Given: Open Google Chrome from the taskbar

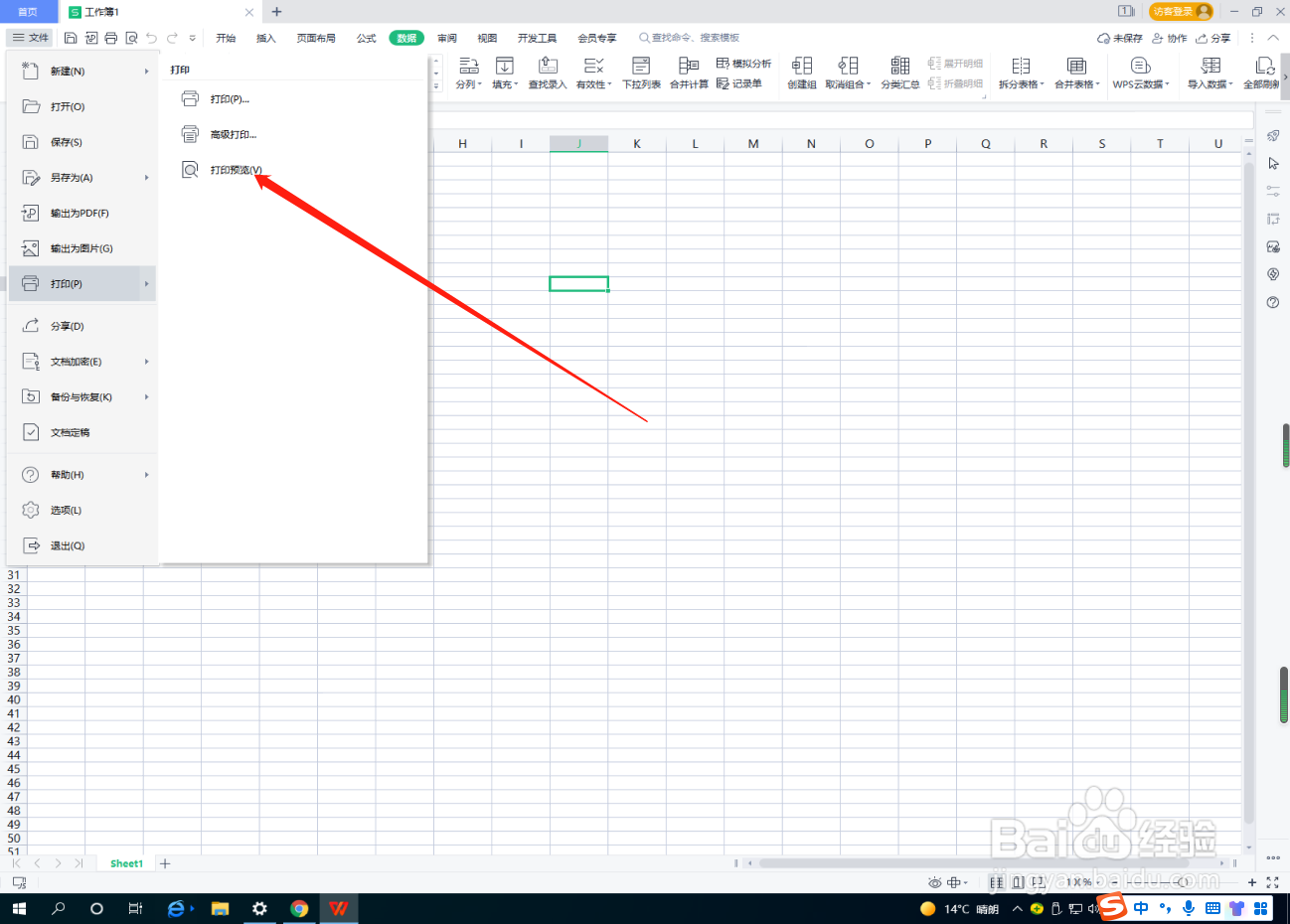Looking at the screenshot, I should 299,908.
